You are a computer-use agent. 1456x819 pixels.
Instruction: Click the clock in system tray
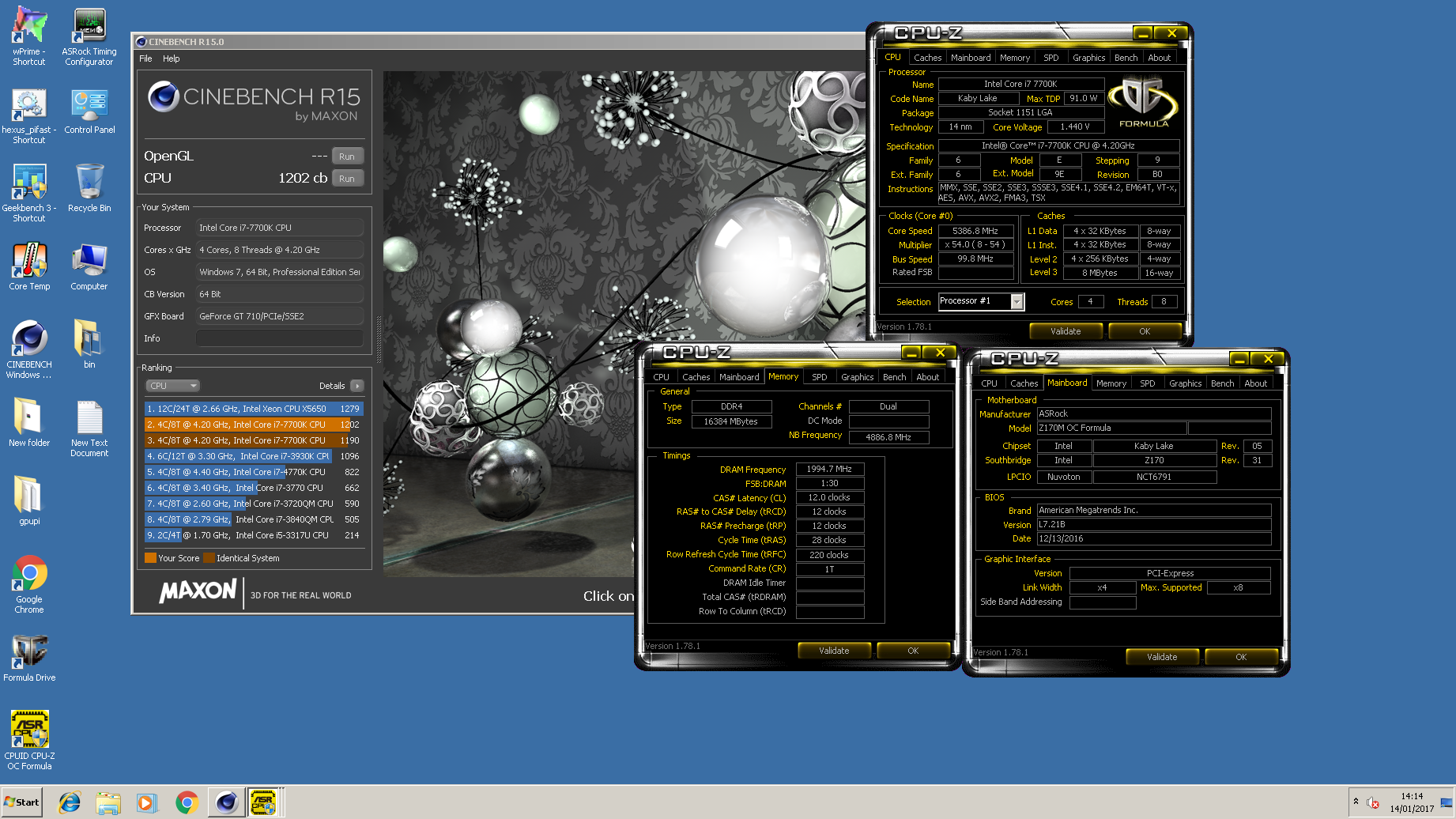click(x=1412, y=802)
